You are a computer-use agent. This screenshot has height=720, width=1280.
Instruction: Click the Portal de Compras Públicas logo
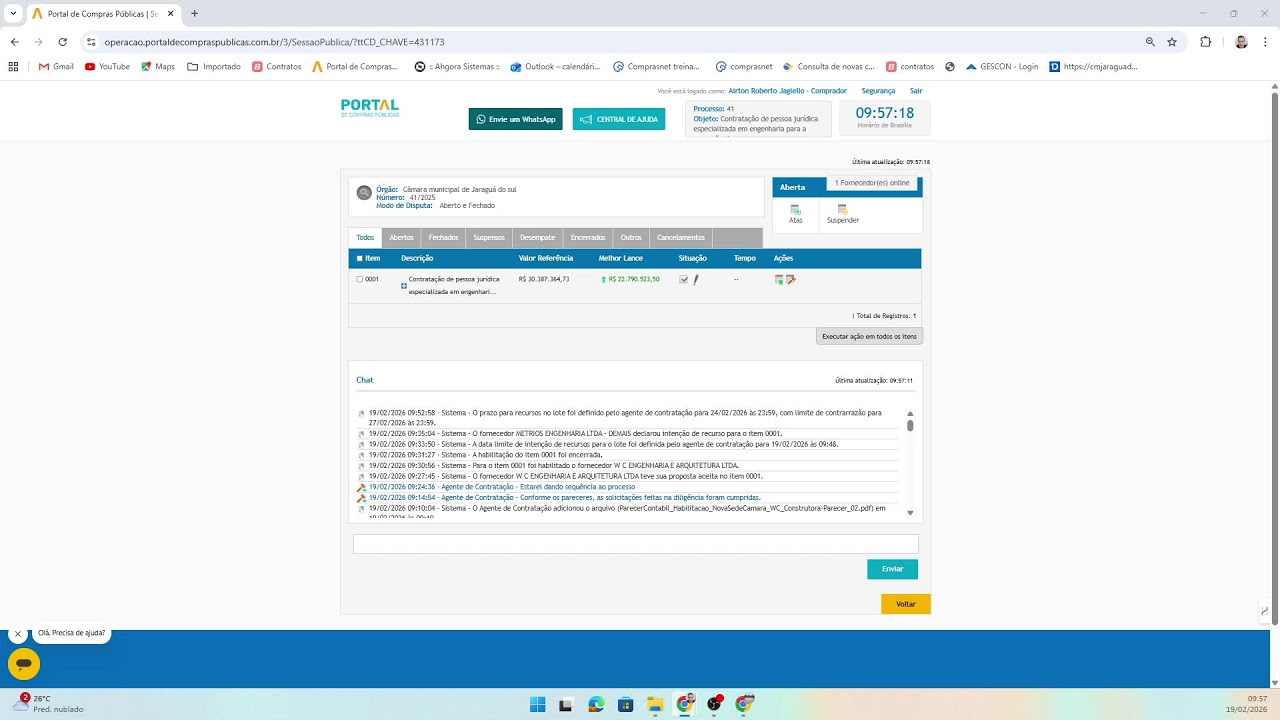(x=370, y=108)
